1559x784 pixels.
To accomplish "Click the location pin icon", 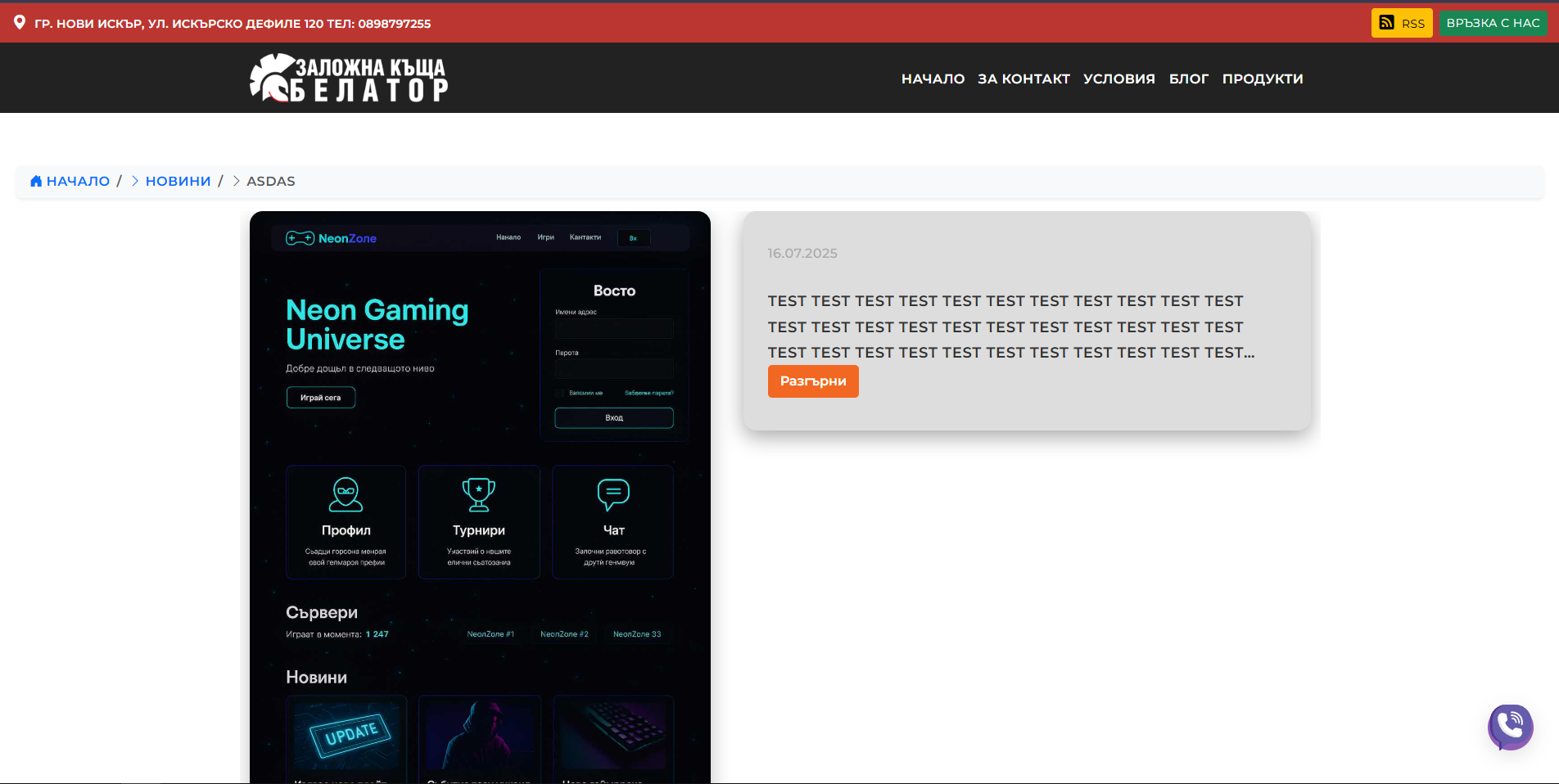I will click(x=20, y=23).
